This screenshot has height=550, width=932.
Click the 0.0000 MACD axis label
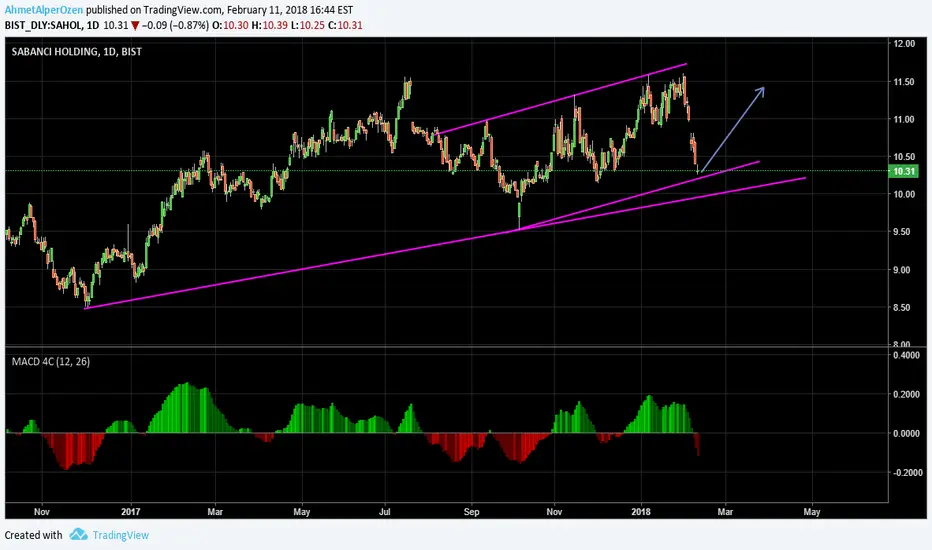(x=906, y=433)
